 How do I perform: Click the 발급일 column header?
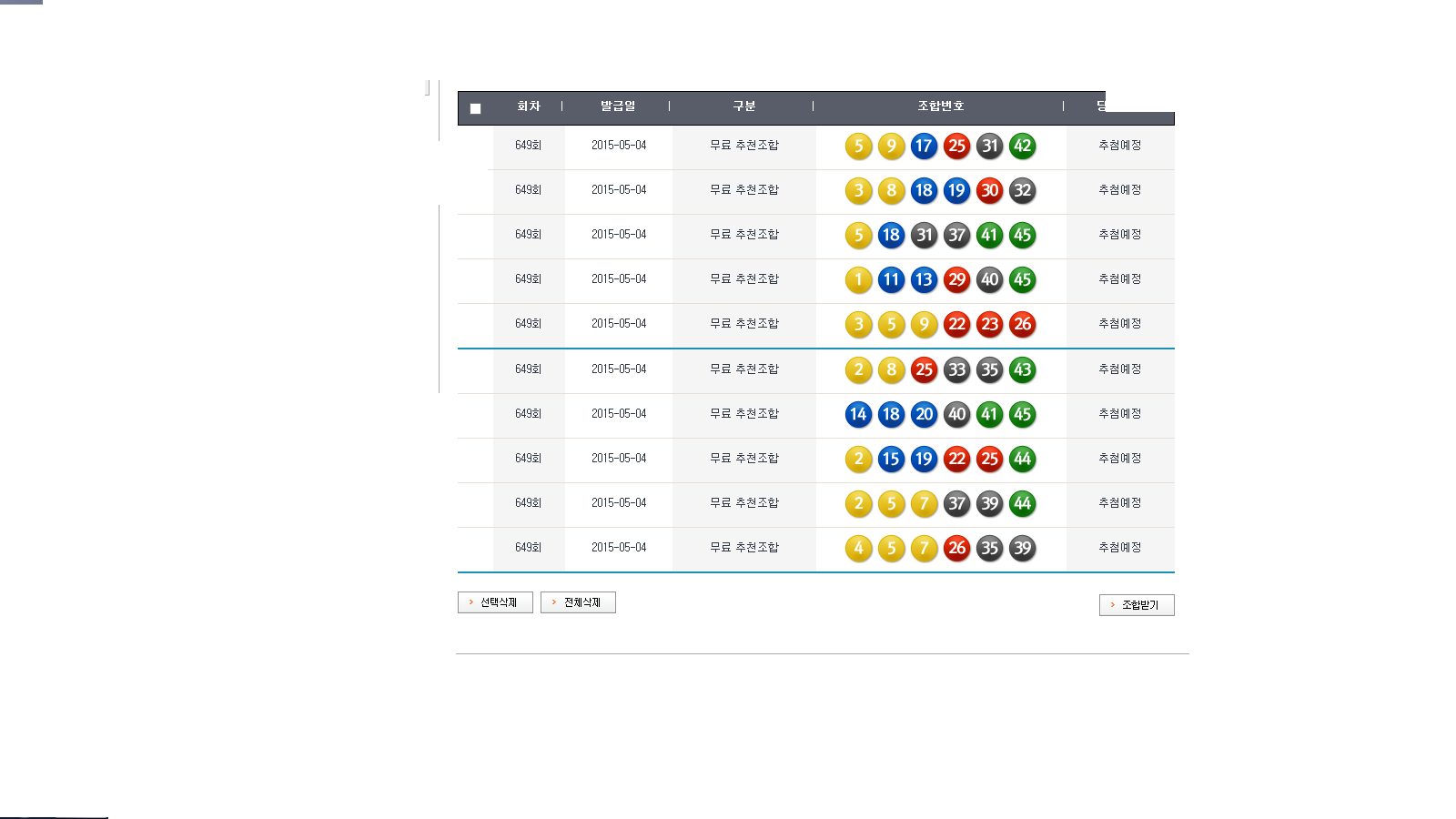(x=618, y=106)
